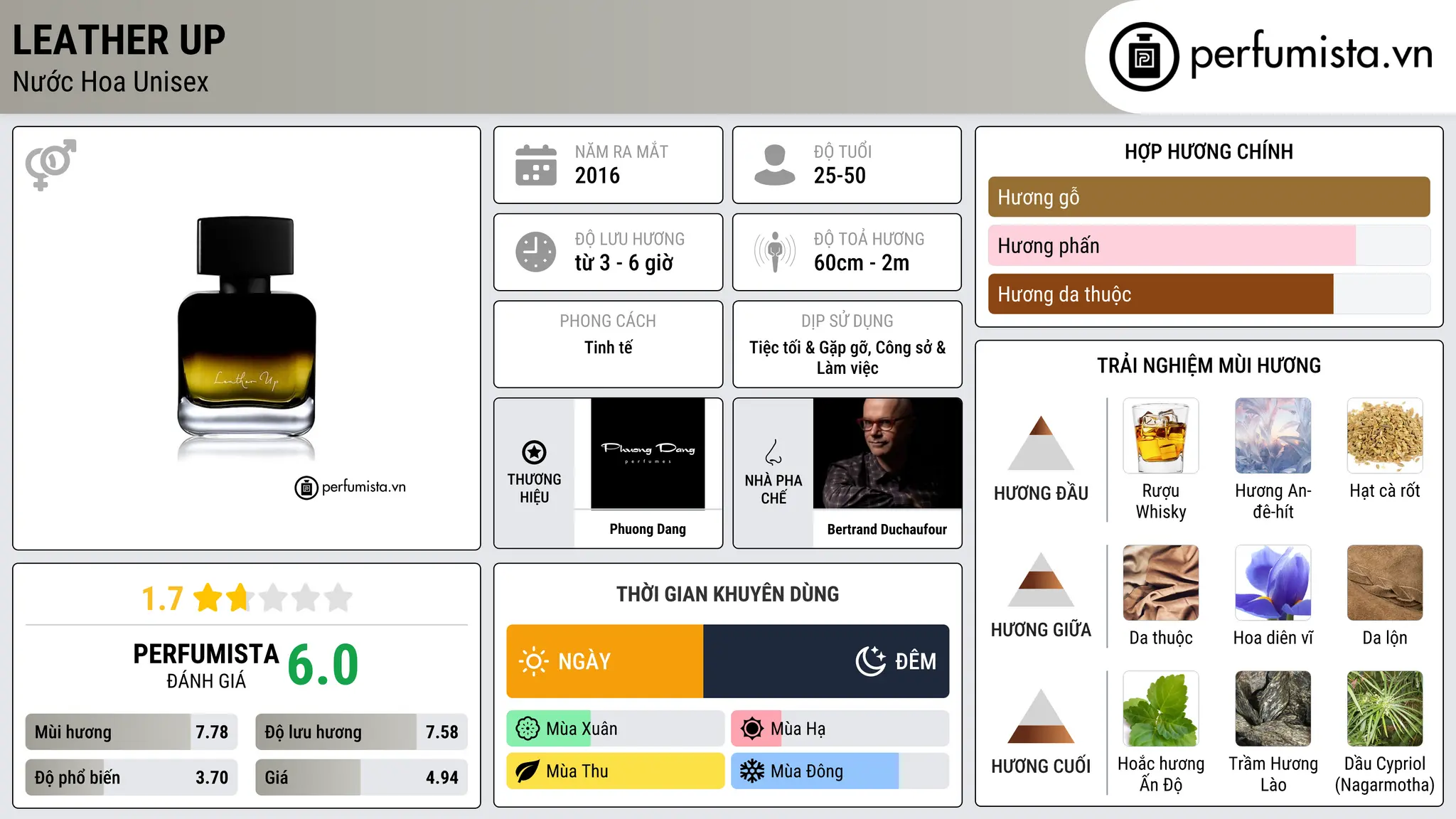Click the person icon beside Độ tuổi
Screen dimensions: 1456x819
coord(774,165)
